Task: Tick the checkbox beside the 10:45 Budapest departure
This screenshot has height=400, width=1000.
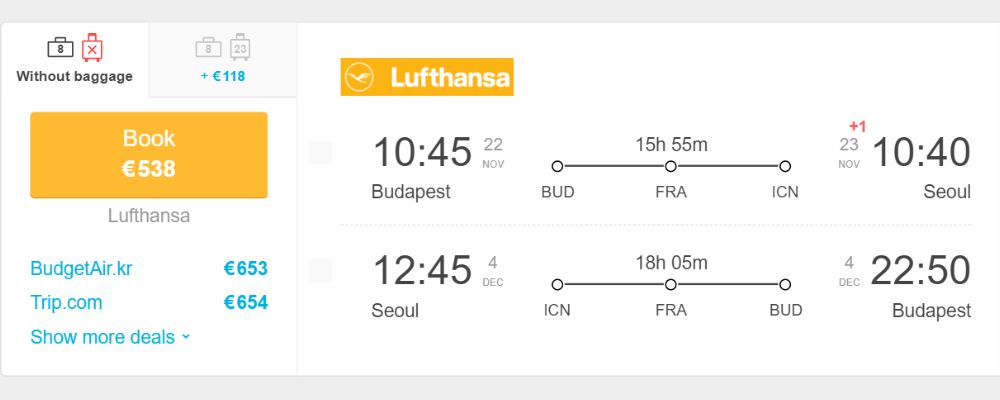Action: click(321, 153)
